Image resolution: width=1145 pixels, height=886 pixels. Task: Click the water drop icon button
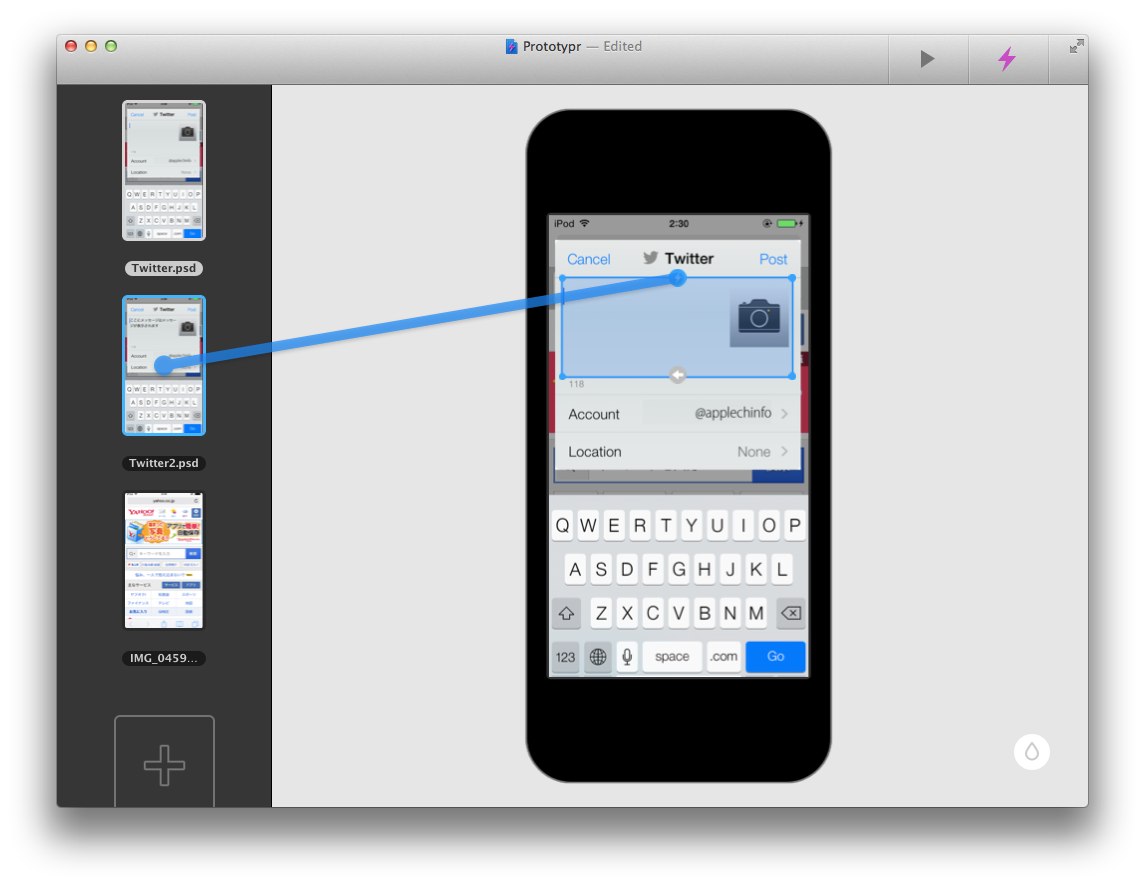click(x=1032, y=752)
